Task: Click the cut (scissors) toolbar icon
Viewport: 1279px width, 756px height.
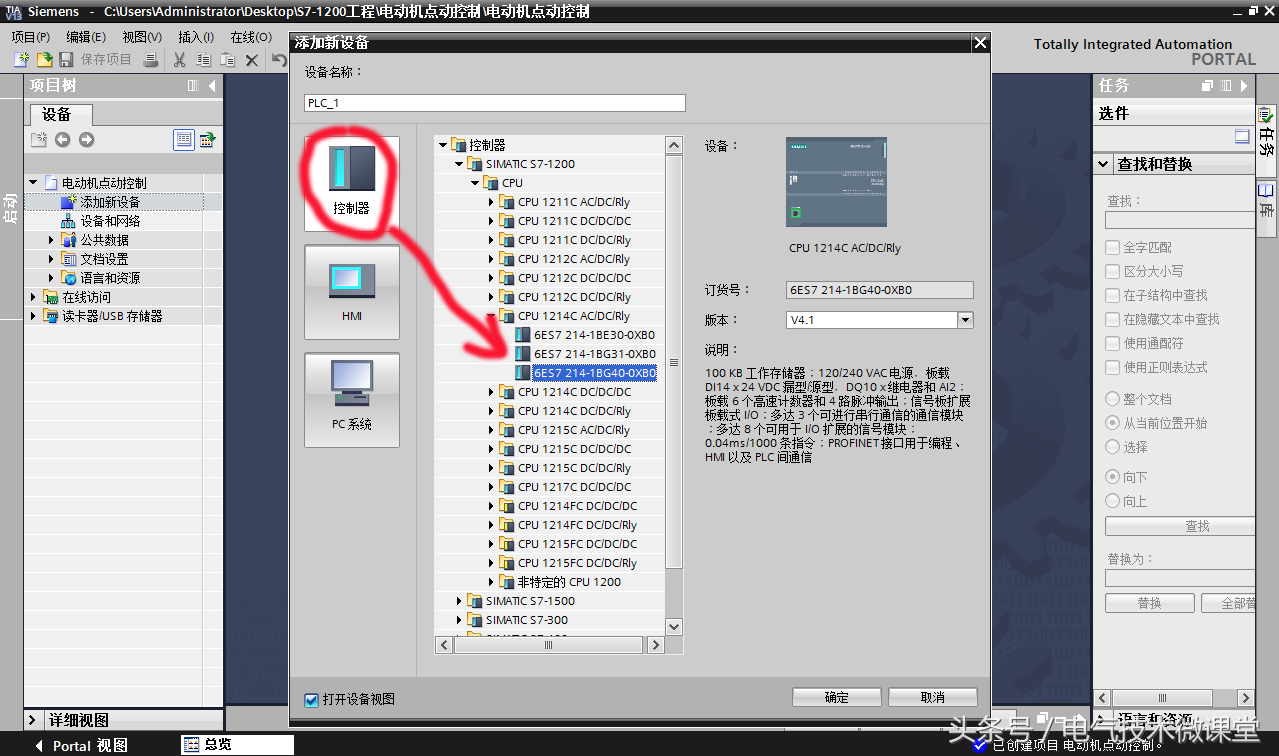Action: pos(180,60)
